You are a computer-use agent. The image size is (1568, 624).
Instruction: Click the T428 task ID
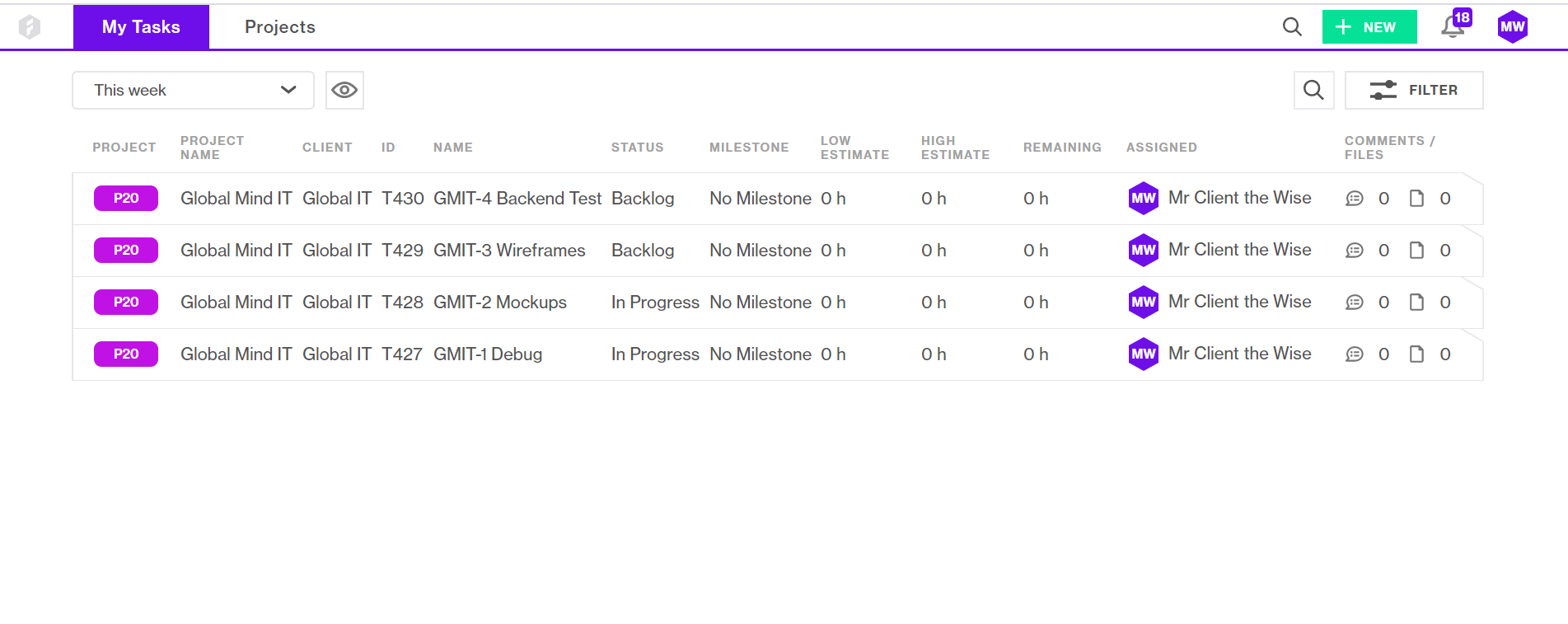coord(403,303)
